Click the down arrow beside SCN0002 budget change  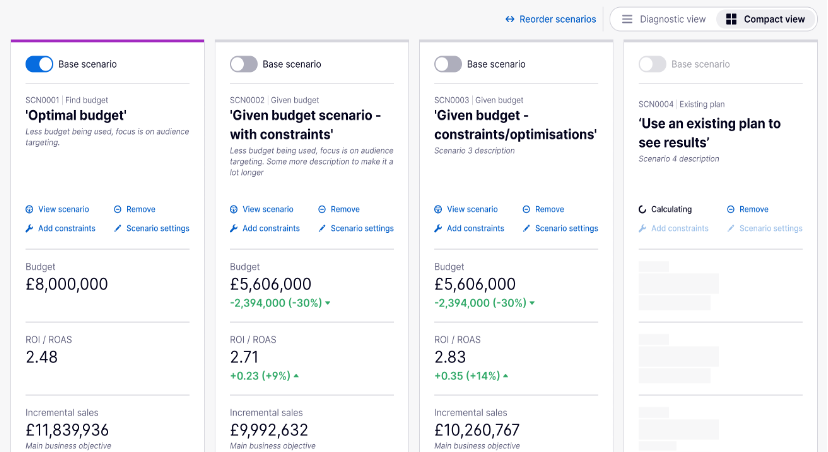tap(327, 303)
